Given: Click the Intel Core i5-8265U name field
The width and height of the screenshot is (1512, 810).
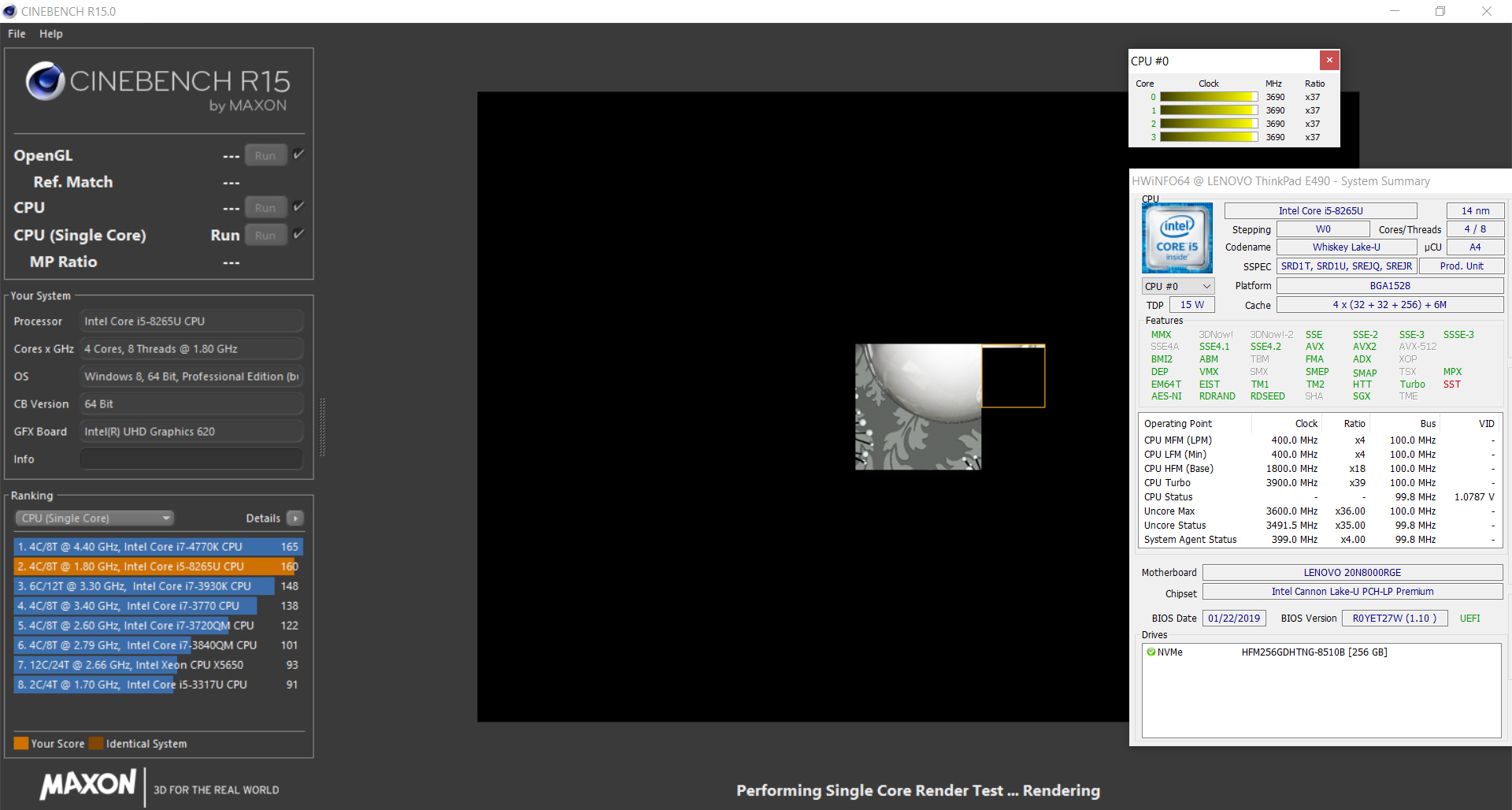Looking at the screenshot, I should click(1321, 211).
